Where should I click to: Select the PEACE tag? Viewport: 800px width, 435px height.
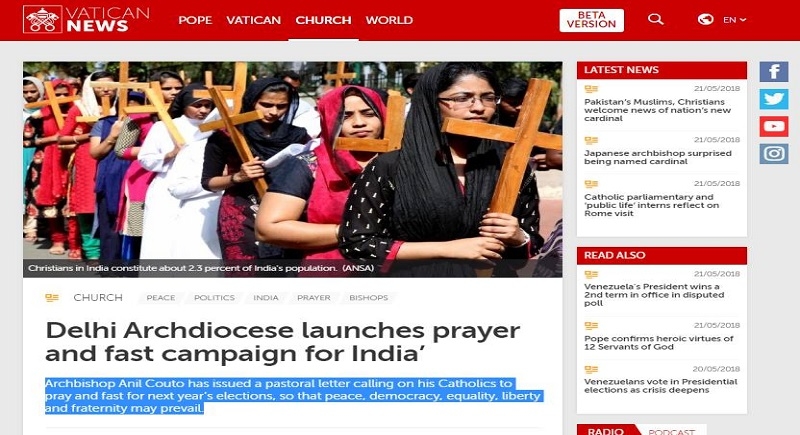pyautogui.click(x=161, y=297)
